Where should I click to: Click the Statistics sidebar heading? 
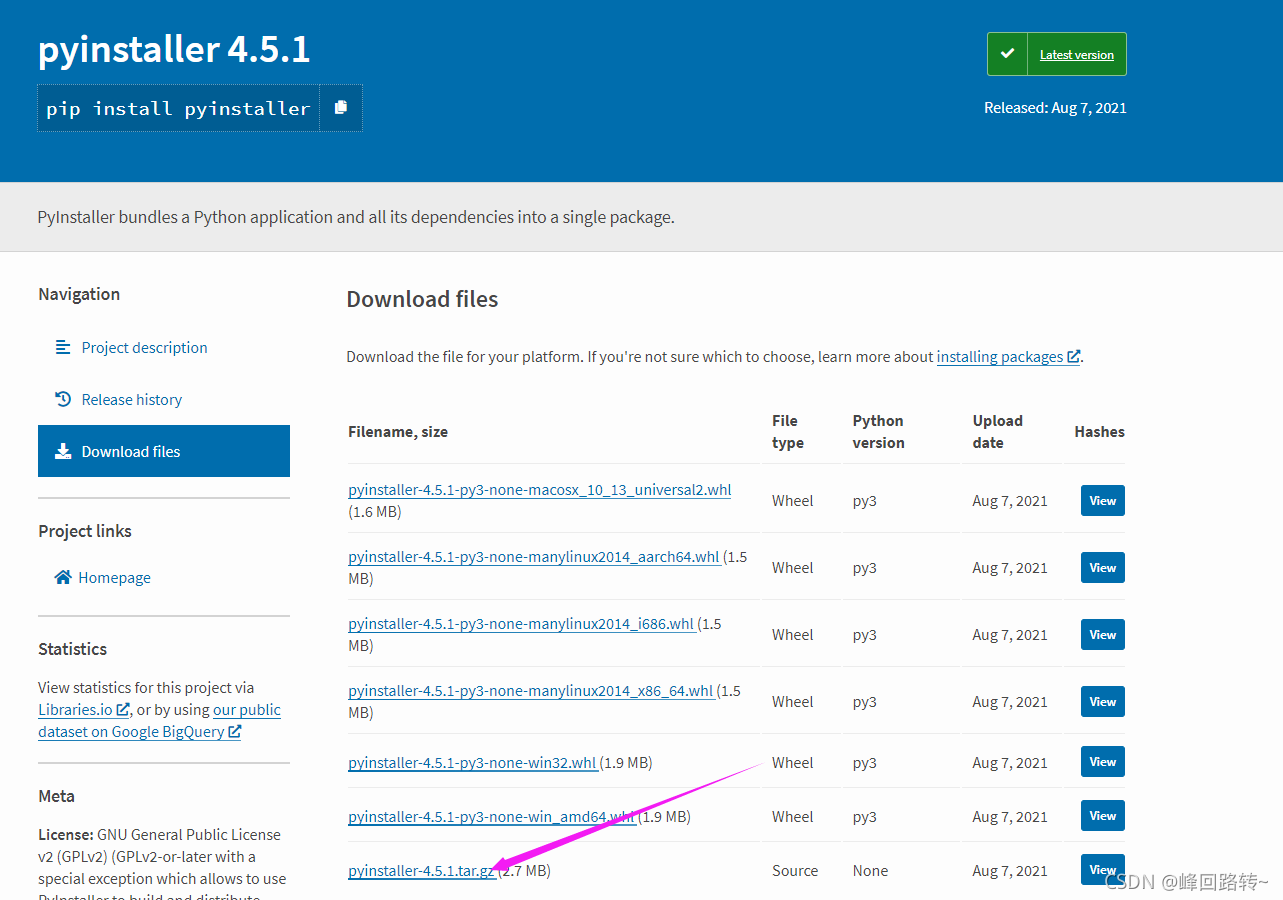[x=72, y=649]
